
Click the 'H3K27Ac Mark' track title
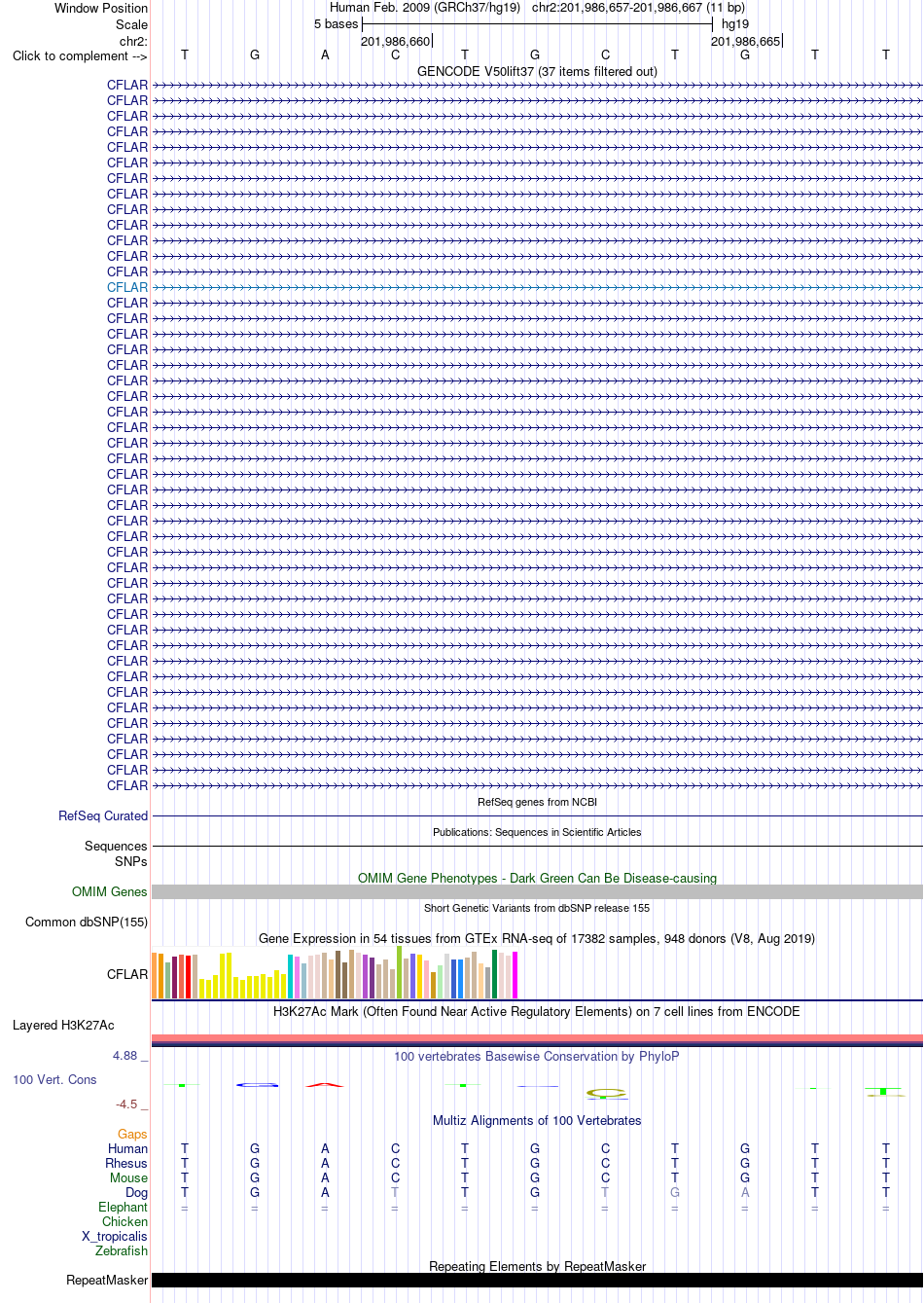point(537,1011)
